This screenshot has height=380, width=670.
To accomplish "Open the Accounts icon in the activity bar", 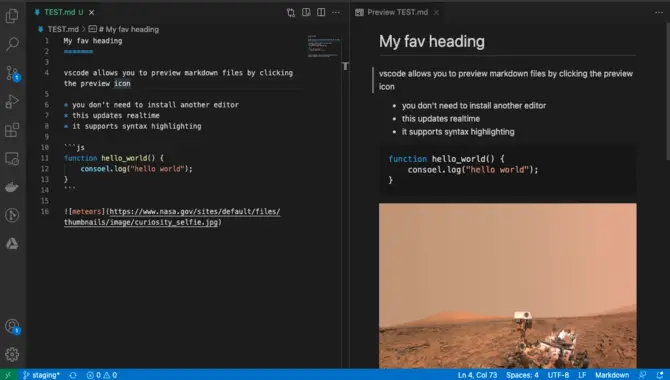I will click(12, 327).
